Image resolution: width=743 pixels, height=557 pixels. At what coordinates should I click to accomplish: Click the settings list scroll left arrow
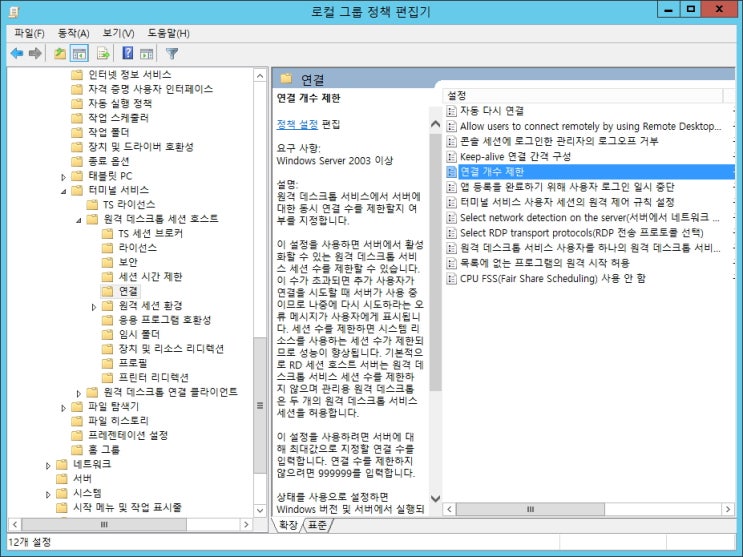450,510
